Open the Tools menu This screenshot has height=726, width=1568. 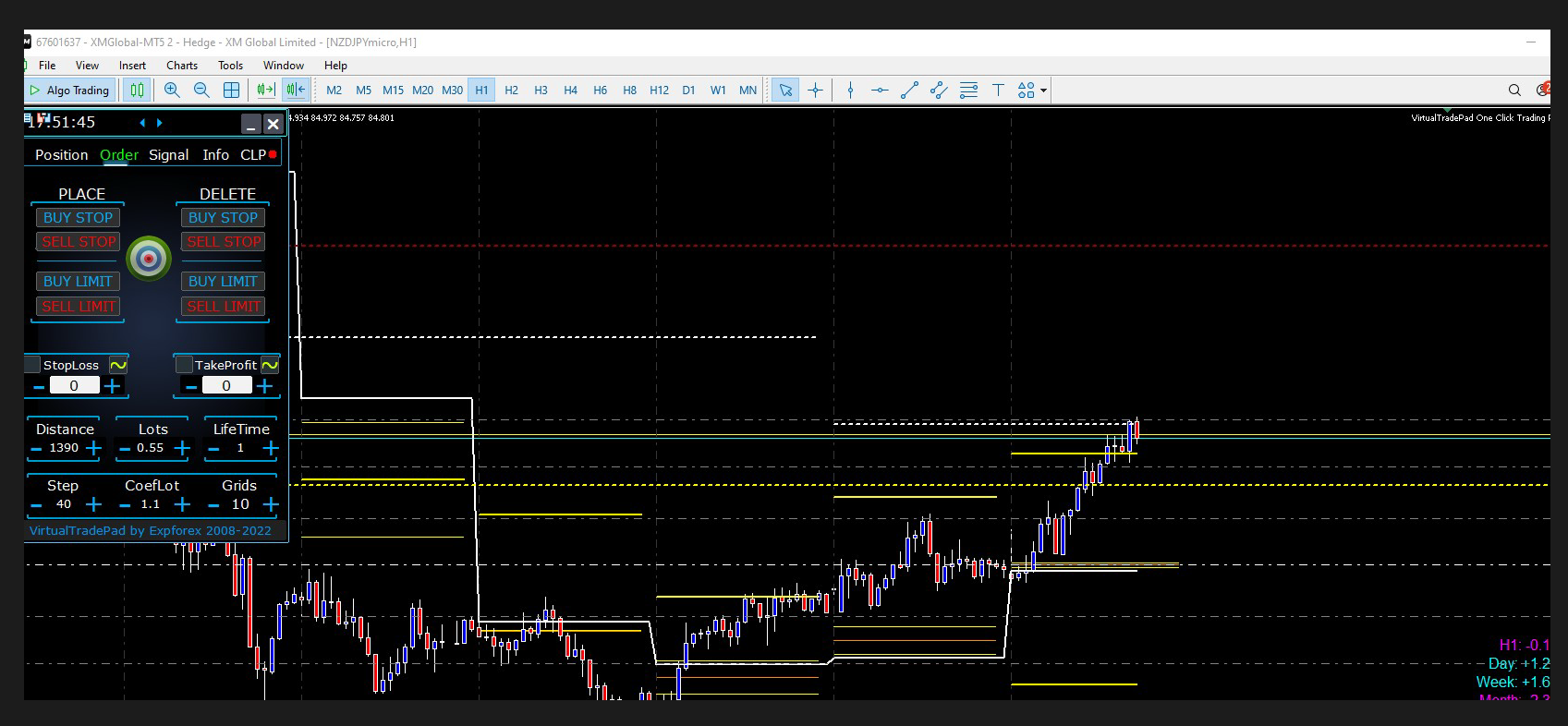[x=230, y=66]
